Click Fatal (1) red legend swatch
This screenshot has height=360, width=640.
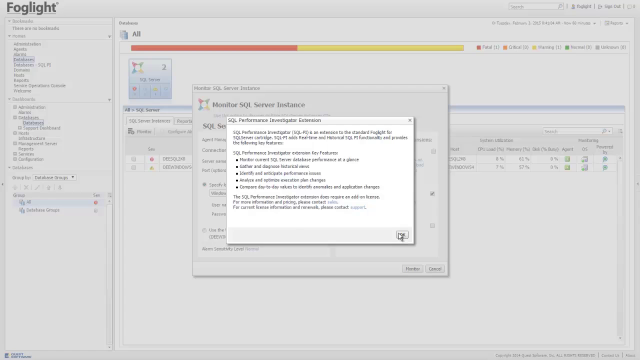pos(479,48)
